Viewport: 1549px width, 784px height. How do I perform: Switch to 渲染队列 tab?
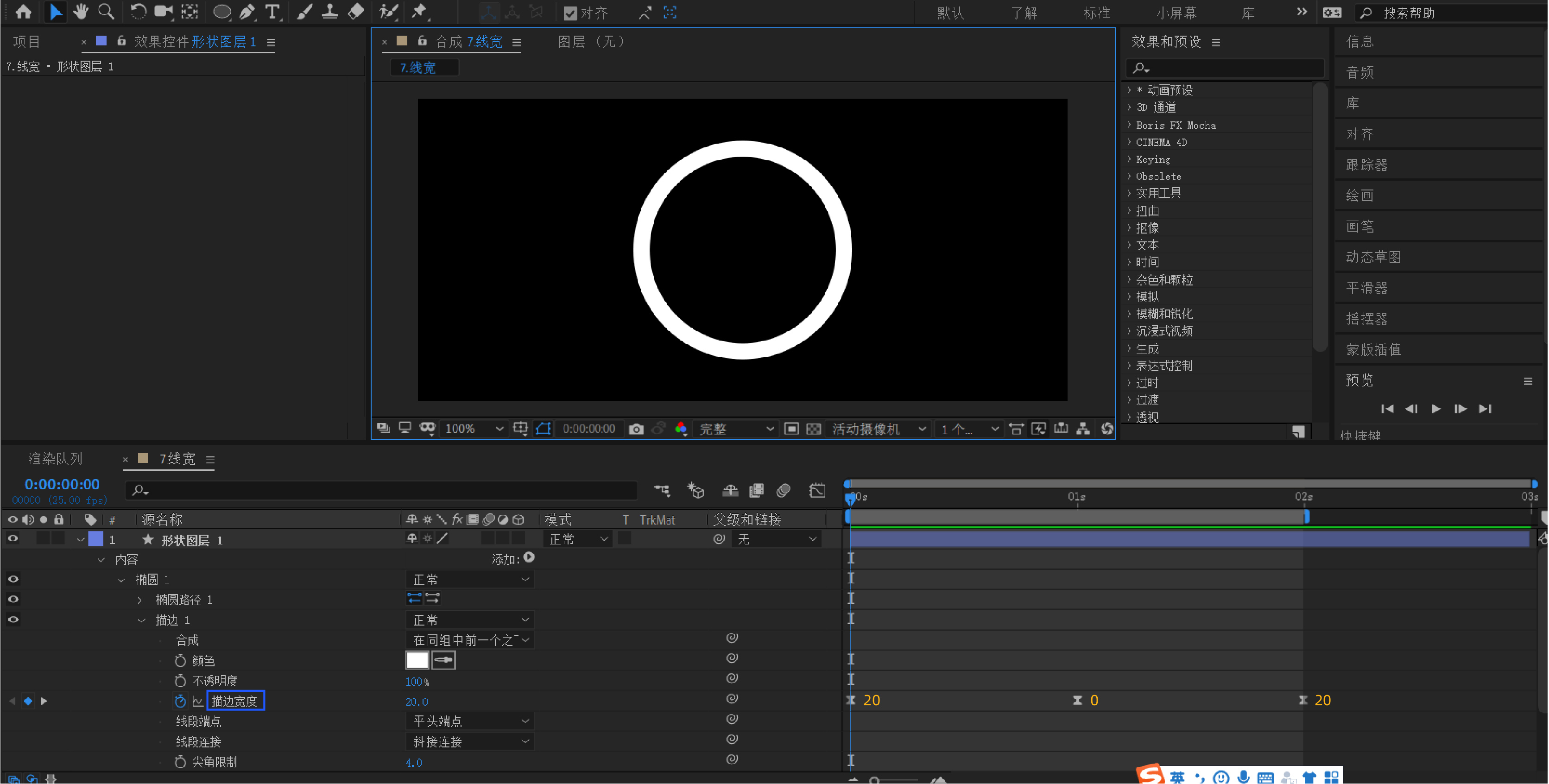tap(55, 459)
